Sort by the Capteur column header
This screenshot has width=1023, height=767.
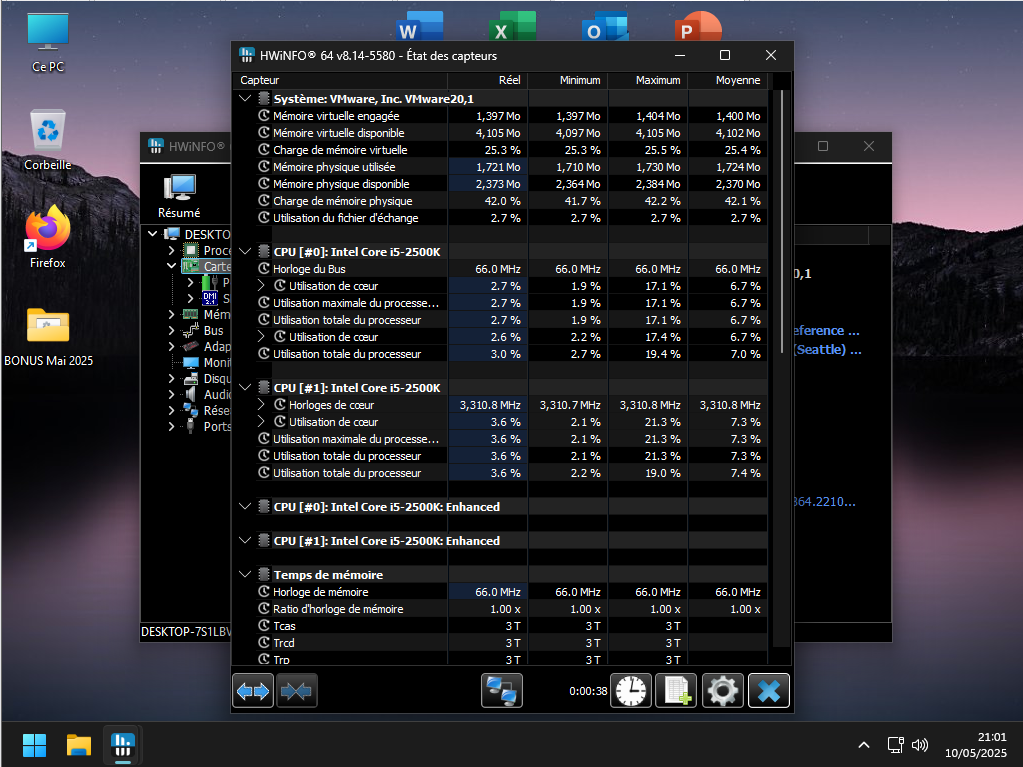(341, 80)
